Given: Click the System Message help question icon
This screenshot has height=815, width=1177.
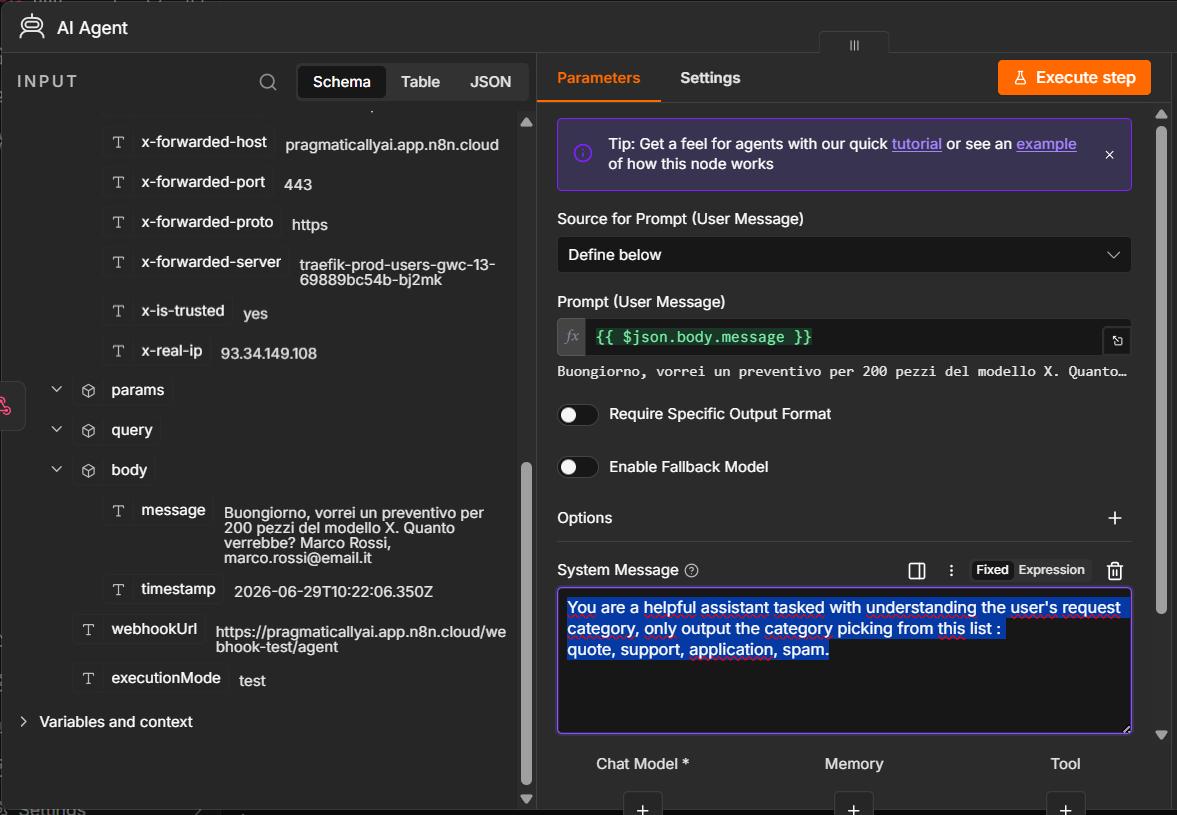Looking at the screenshot, I should [x=692, y=570].
